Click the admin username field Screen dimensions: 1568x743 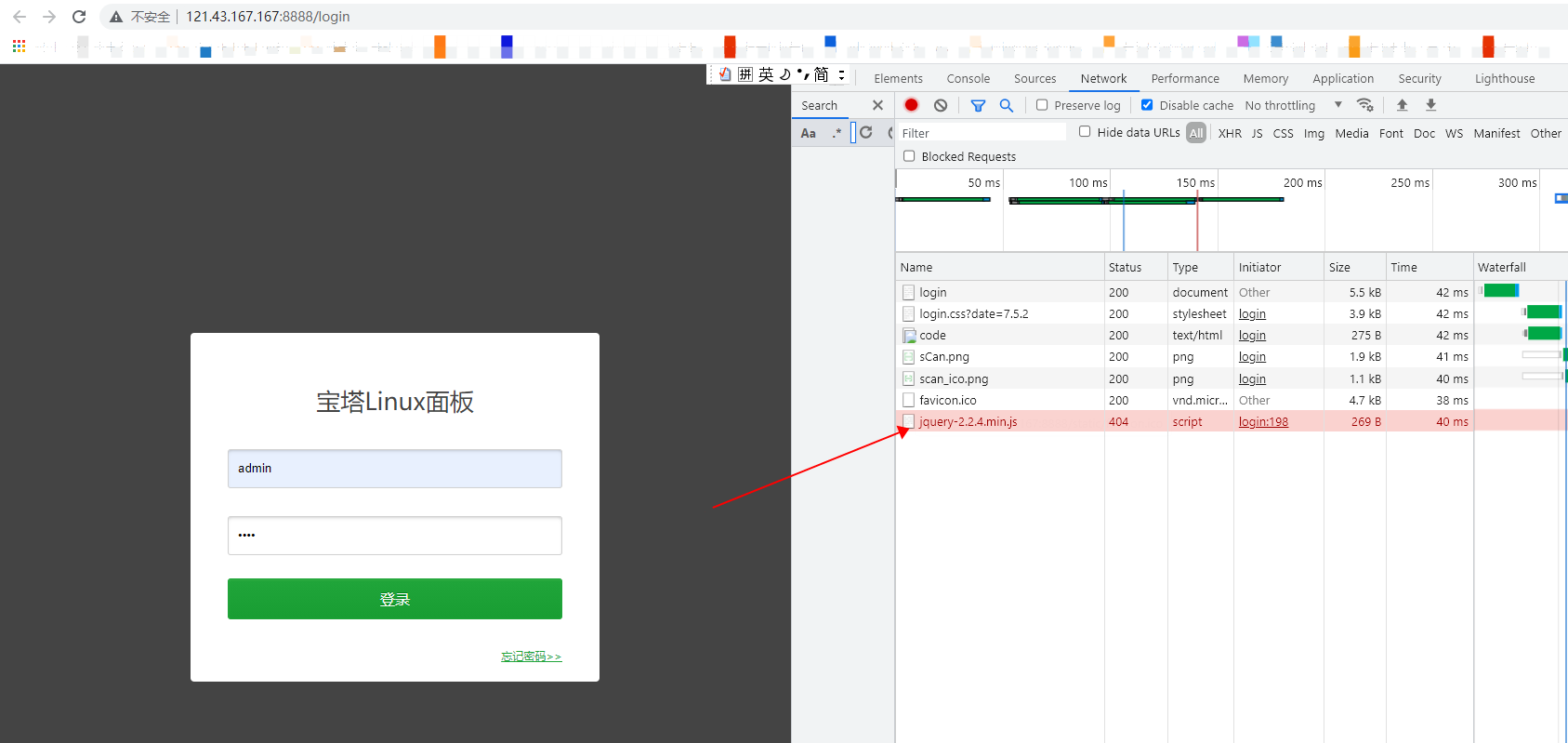click(395, 469)
